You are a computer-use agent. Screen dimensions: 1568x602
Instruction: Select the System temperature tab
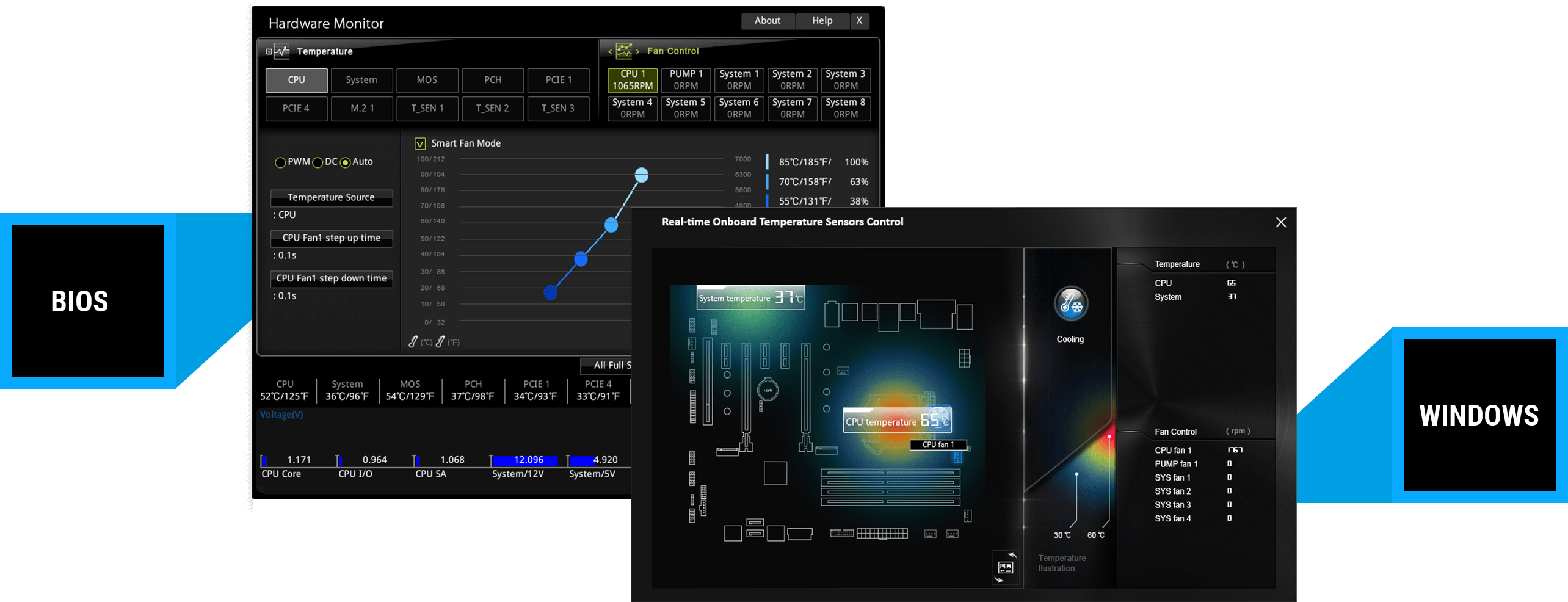click(361, 80)
